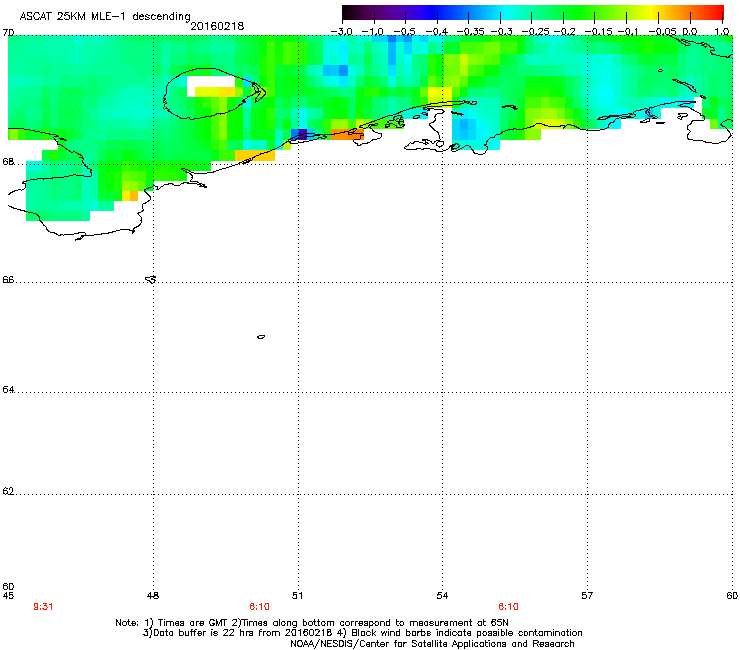Image resolution: width=740 pixels, height=650 pixels.
Task: Click the "-0.15" color bar label
Action: click(x=598, y=32)
